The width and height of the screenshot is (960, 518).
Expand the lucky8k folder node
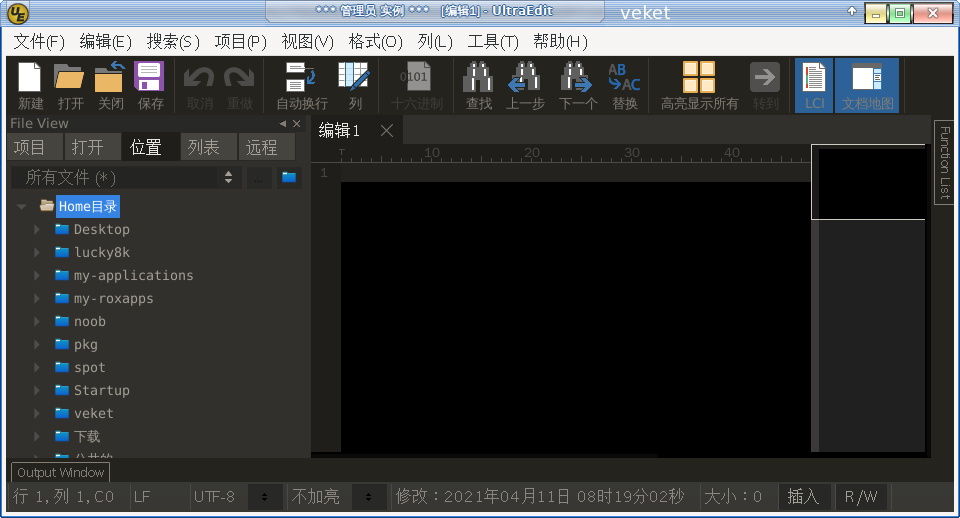(37, 252)
